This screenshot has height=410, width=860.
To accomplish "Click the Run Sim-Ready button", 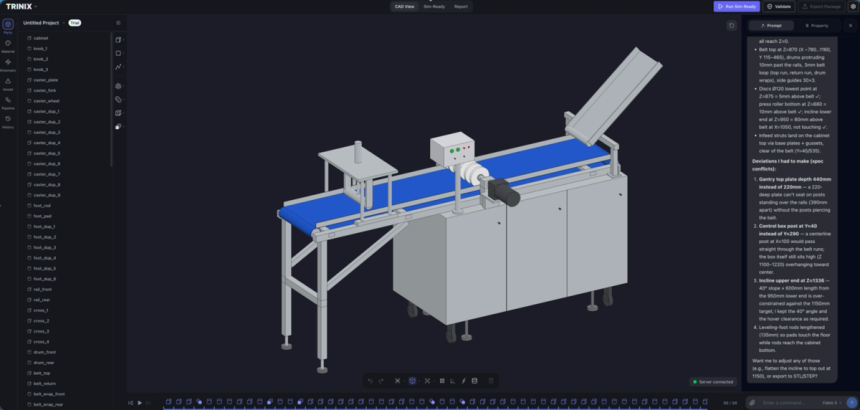I will 737,7.
